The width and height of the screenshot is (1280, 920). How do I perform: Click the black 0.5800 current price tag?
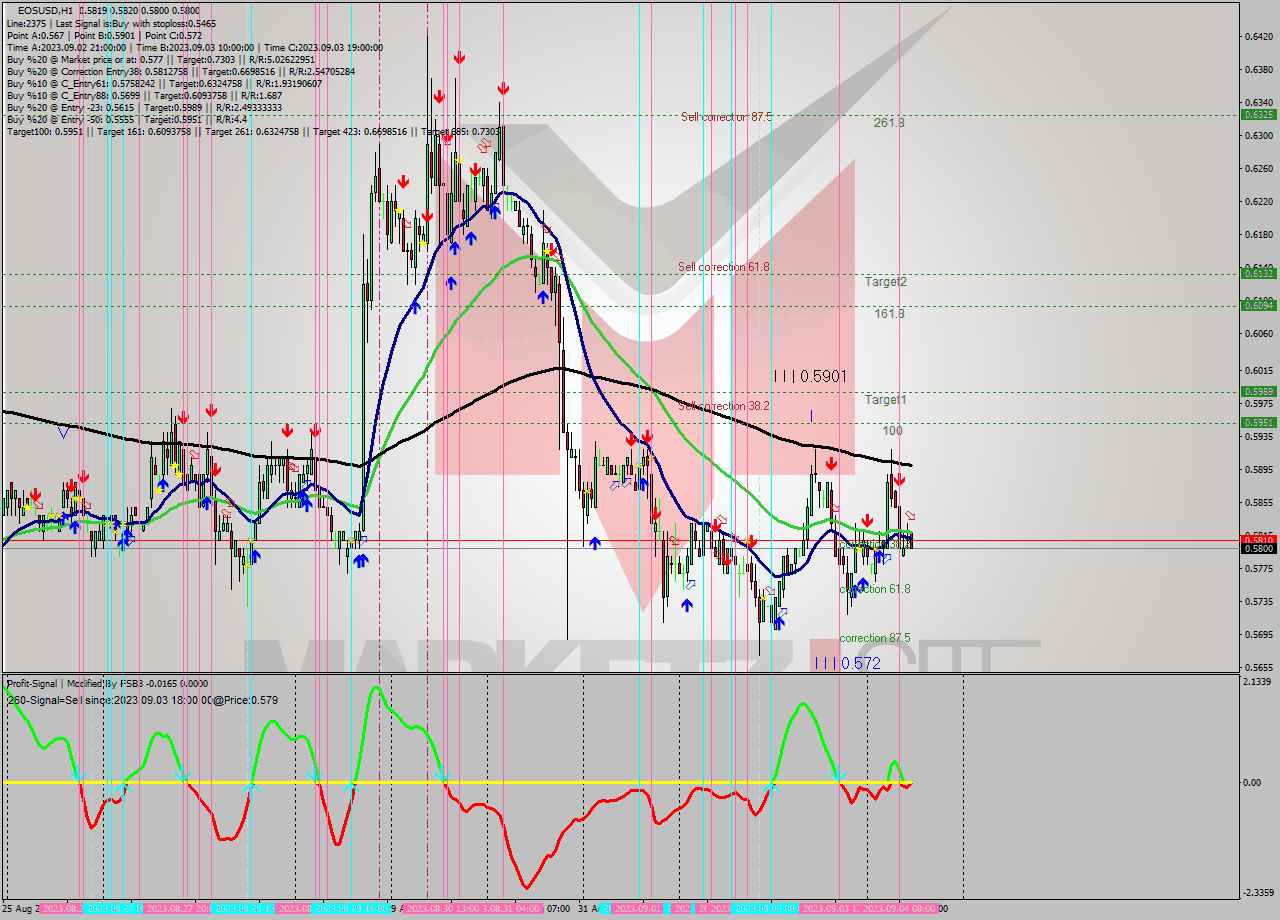point(1258,548)
